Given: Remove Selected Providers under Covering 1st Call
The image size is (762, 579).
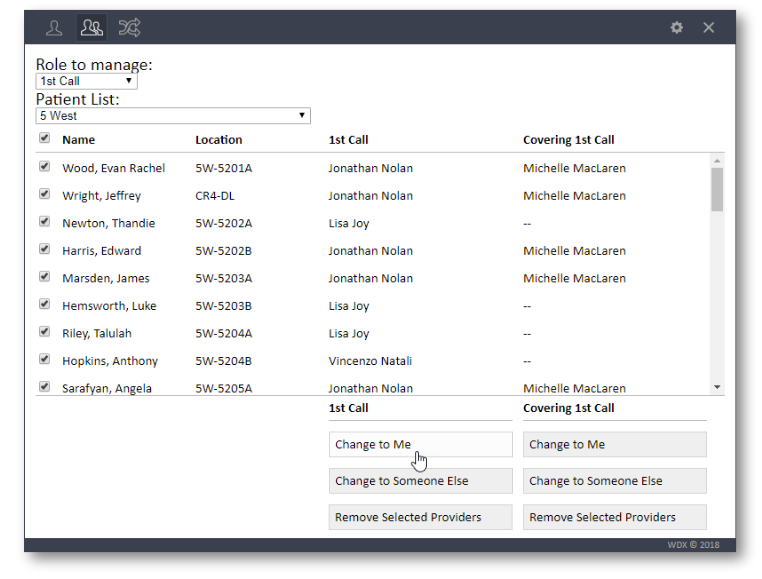Looking at the screenshot, I should coord(614,517).
